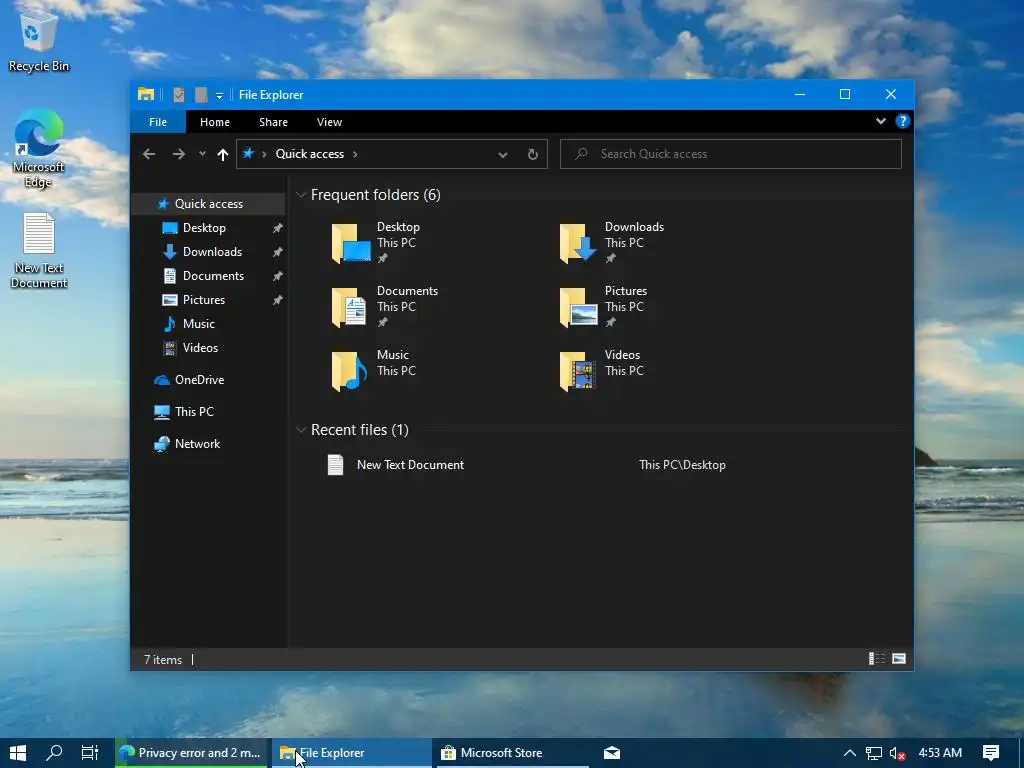Expand the chevron after Quick access in address bar
Screen dimensions: 1024x768
355,154
